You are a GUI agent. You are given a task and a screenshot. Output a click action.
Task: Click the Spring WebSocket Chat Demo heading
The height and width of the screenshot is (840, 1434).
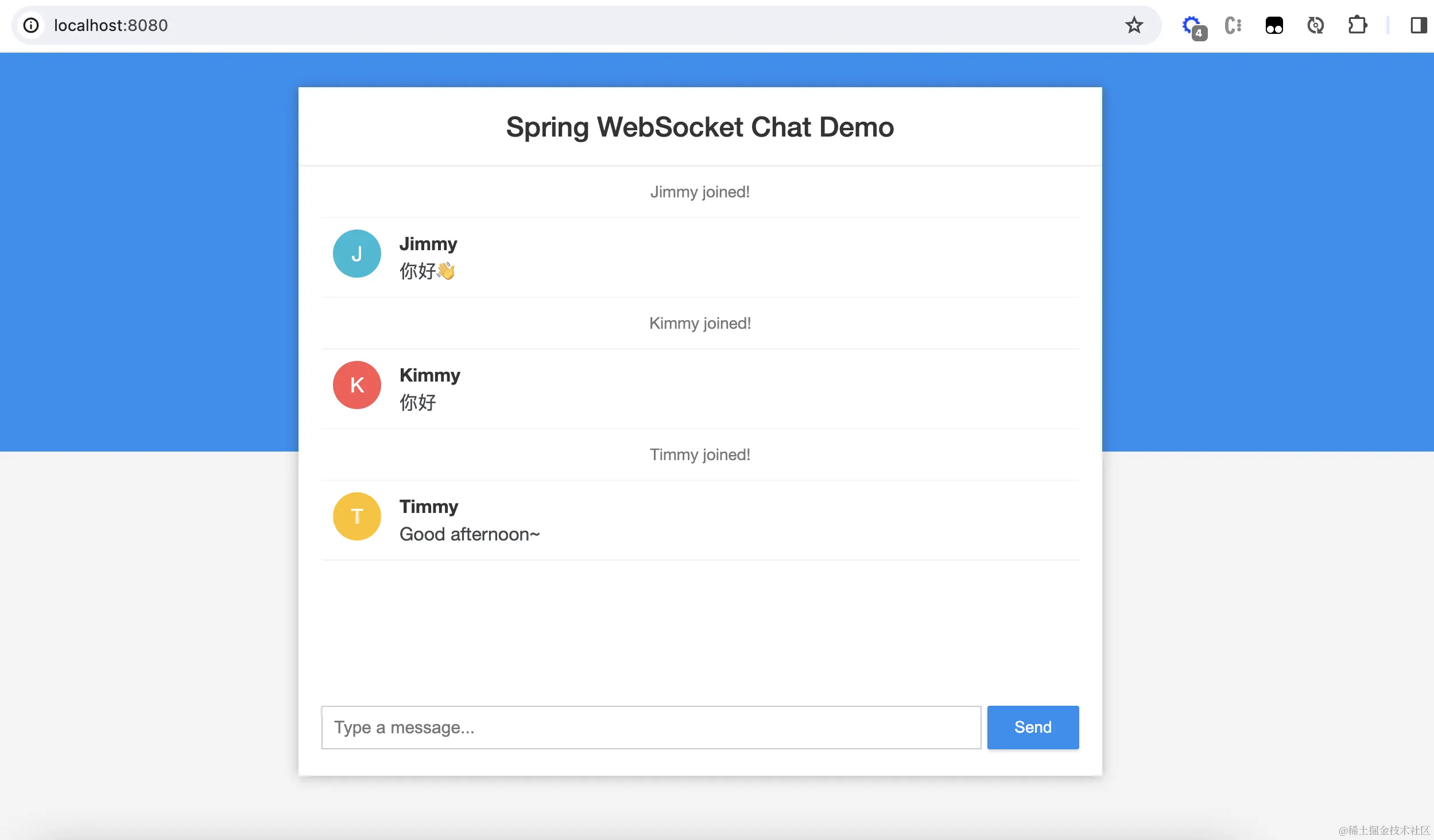pos(700,127)
